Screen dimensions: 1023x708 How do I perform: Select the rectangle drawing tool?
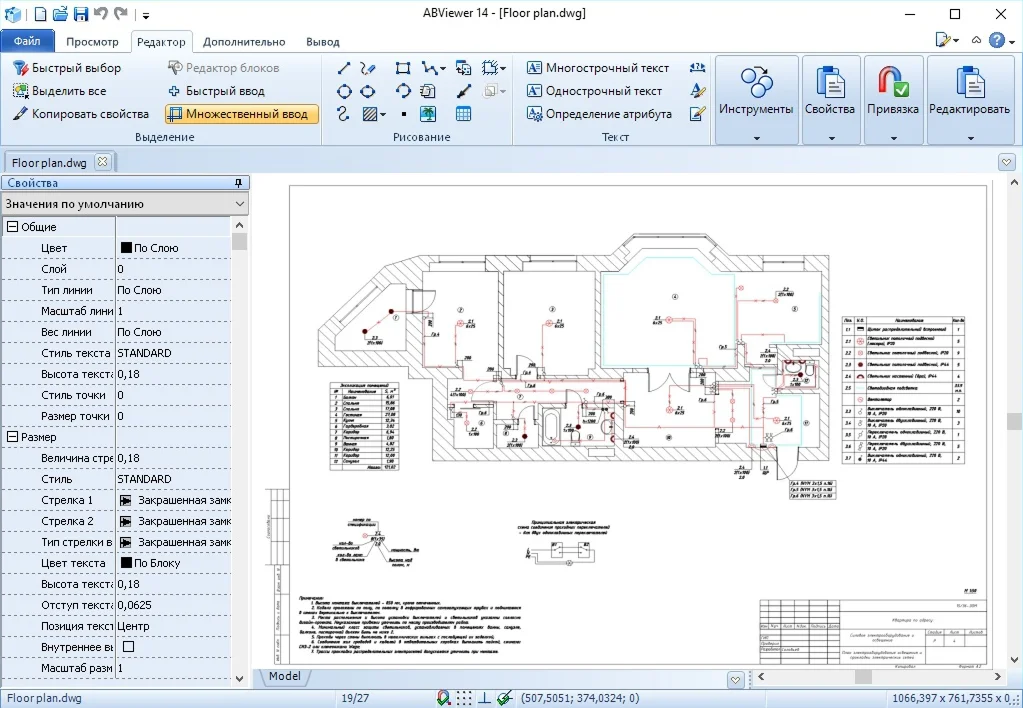coord(403,68)
